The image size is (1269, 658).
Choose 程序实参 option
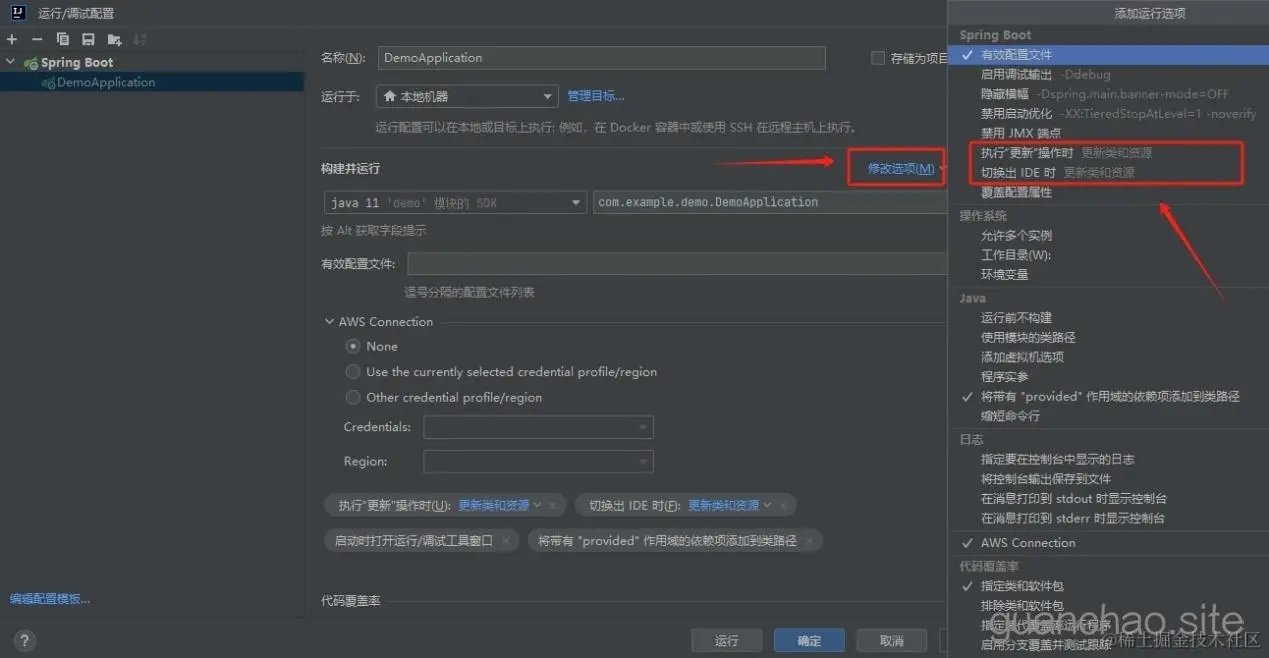tap(1108, 376)
